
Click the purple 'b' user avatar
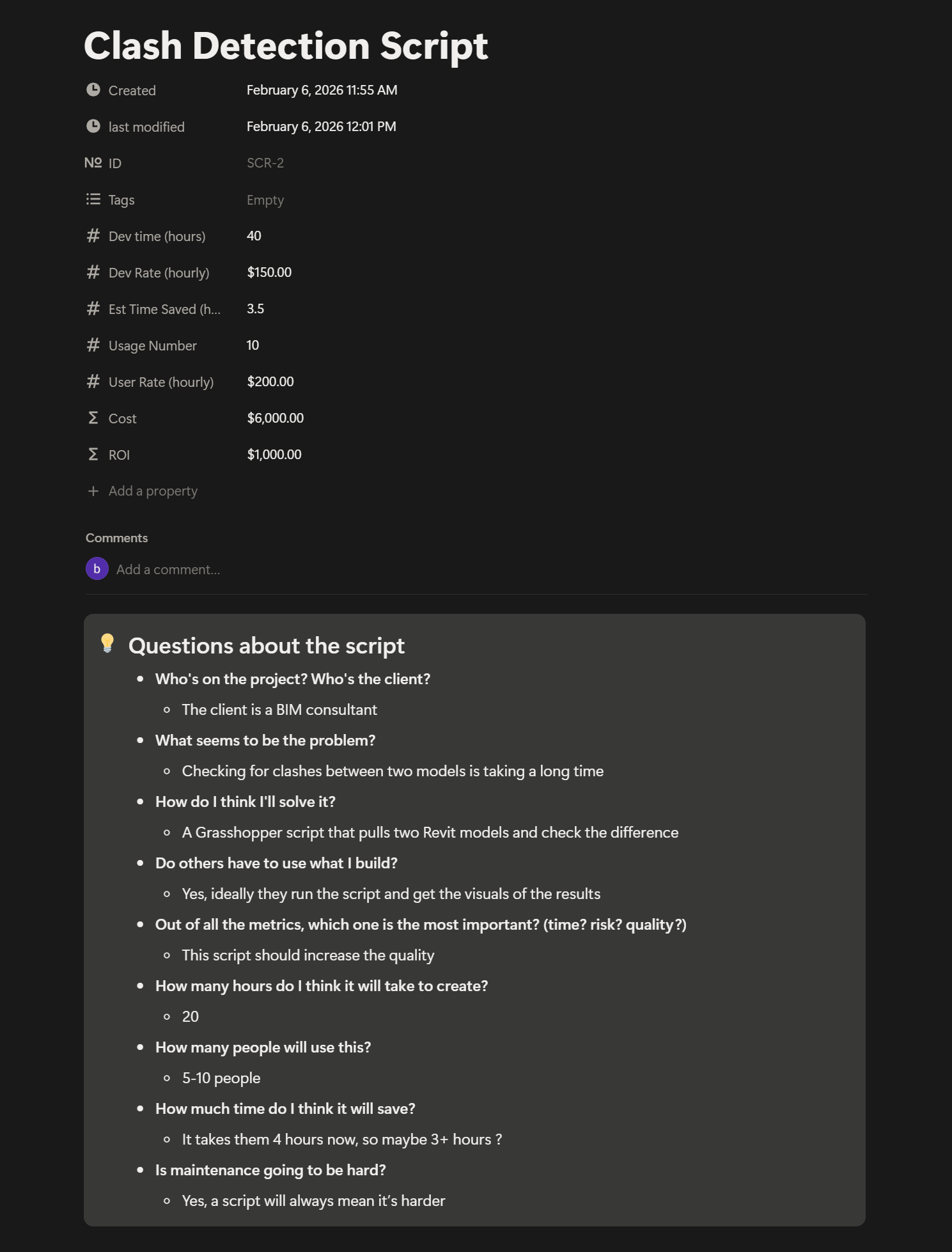coord(97,569)
